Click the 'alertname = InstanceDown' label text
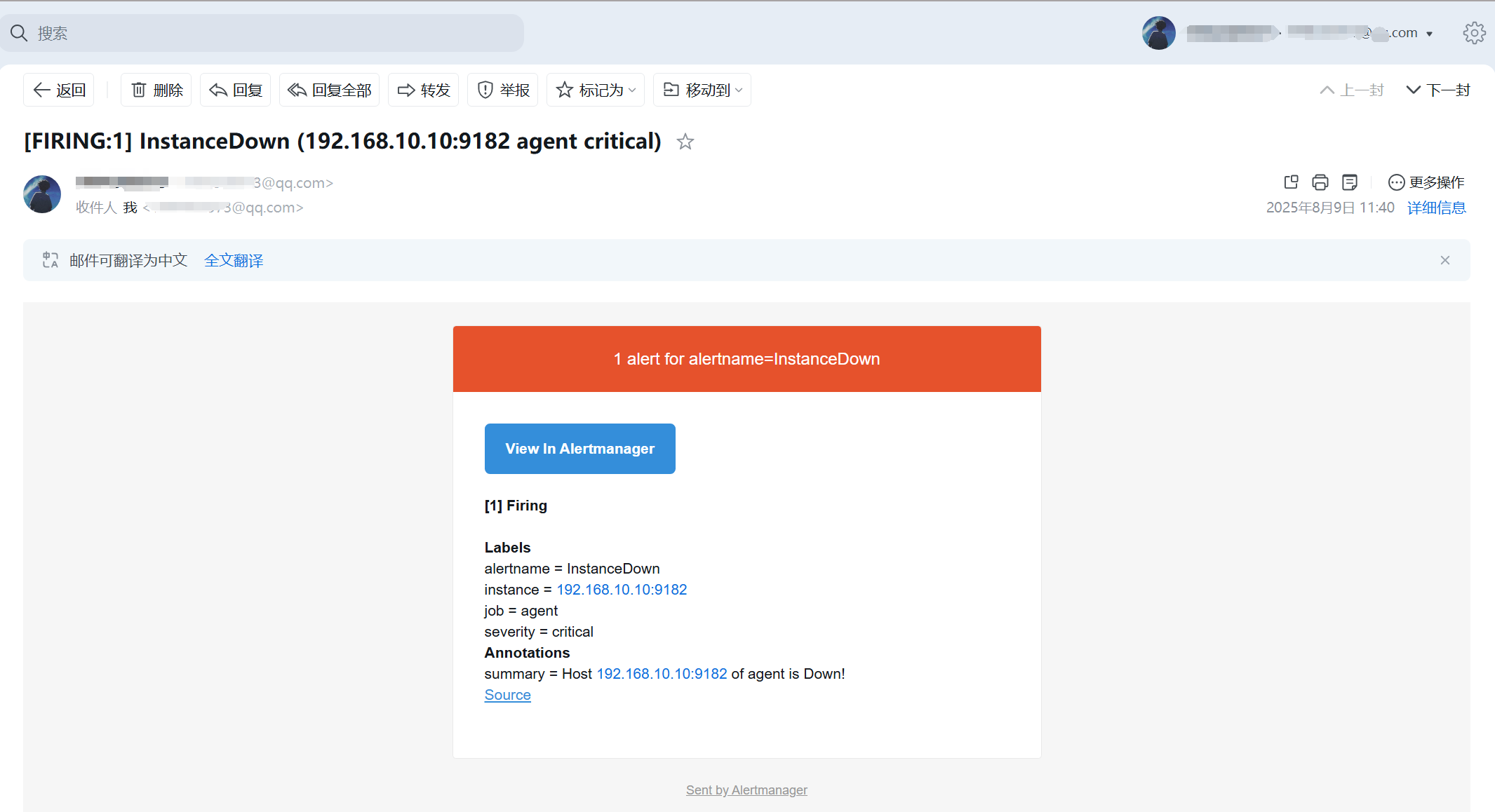1495x812 pixels. point(572,569)
